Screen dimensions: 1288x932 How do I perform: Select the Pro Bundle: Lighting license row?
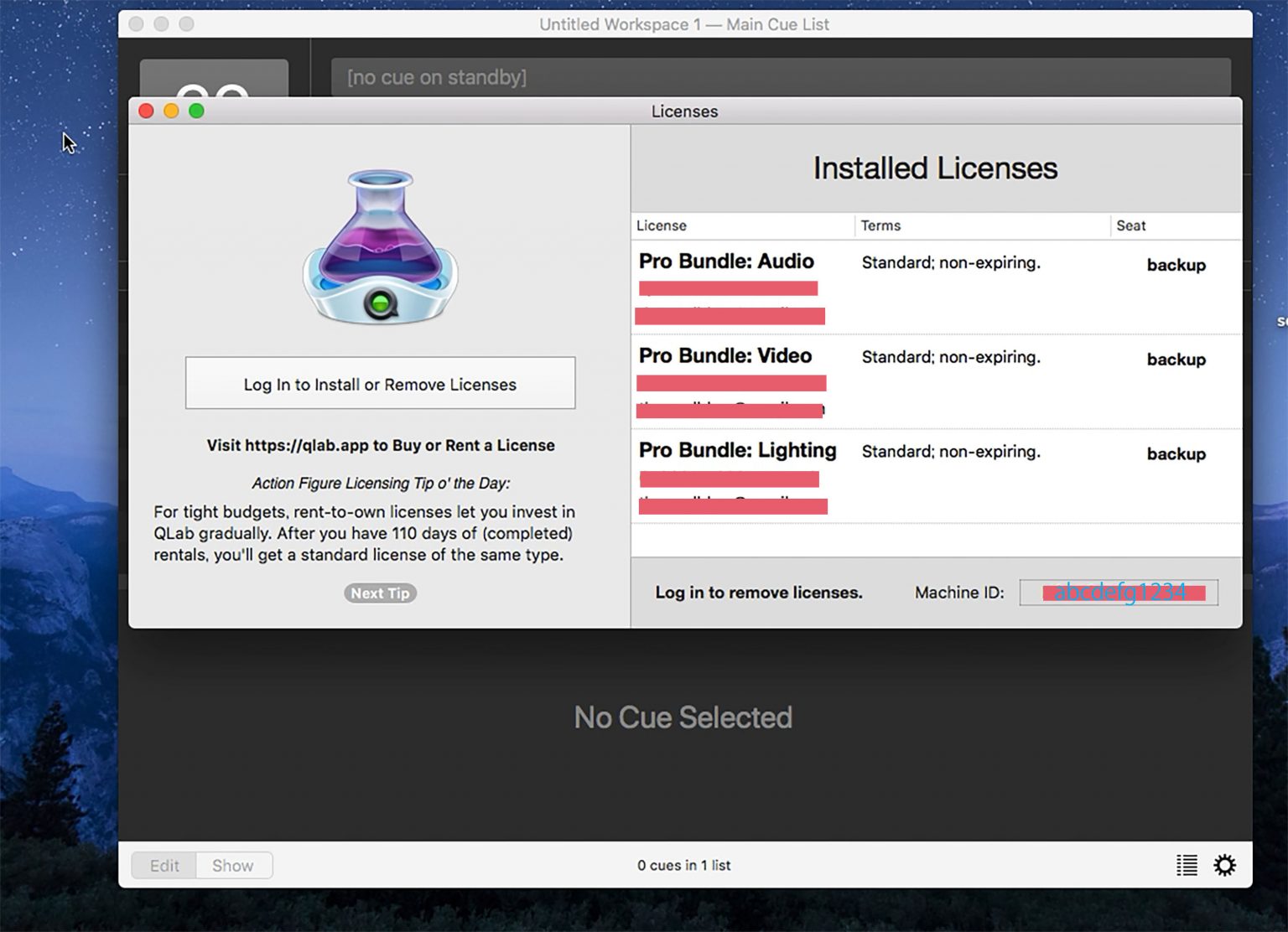click(935, 476)
